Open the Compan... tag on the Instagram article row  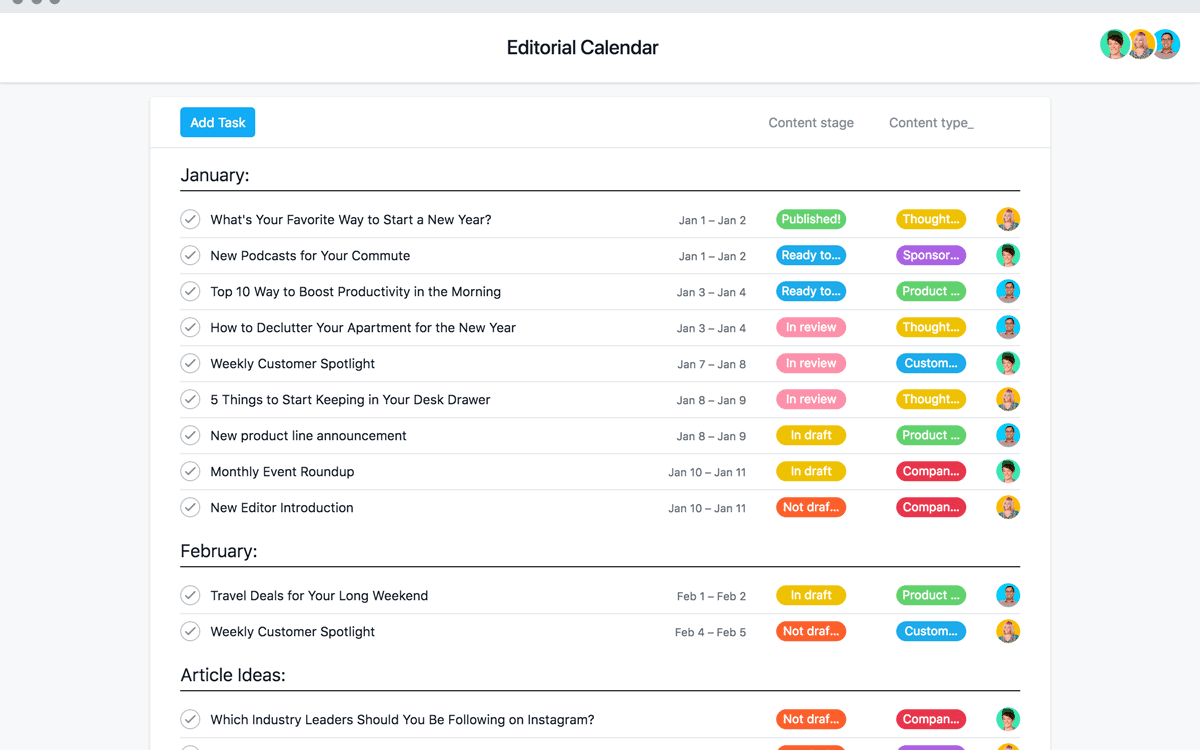tap(931, 719)
